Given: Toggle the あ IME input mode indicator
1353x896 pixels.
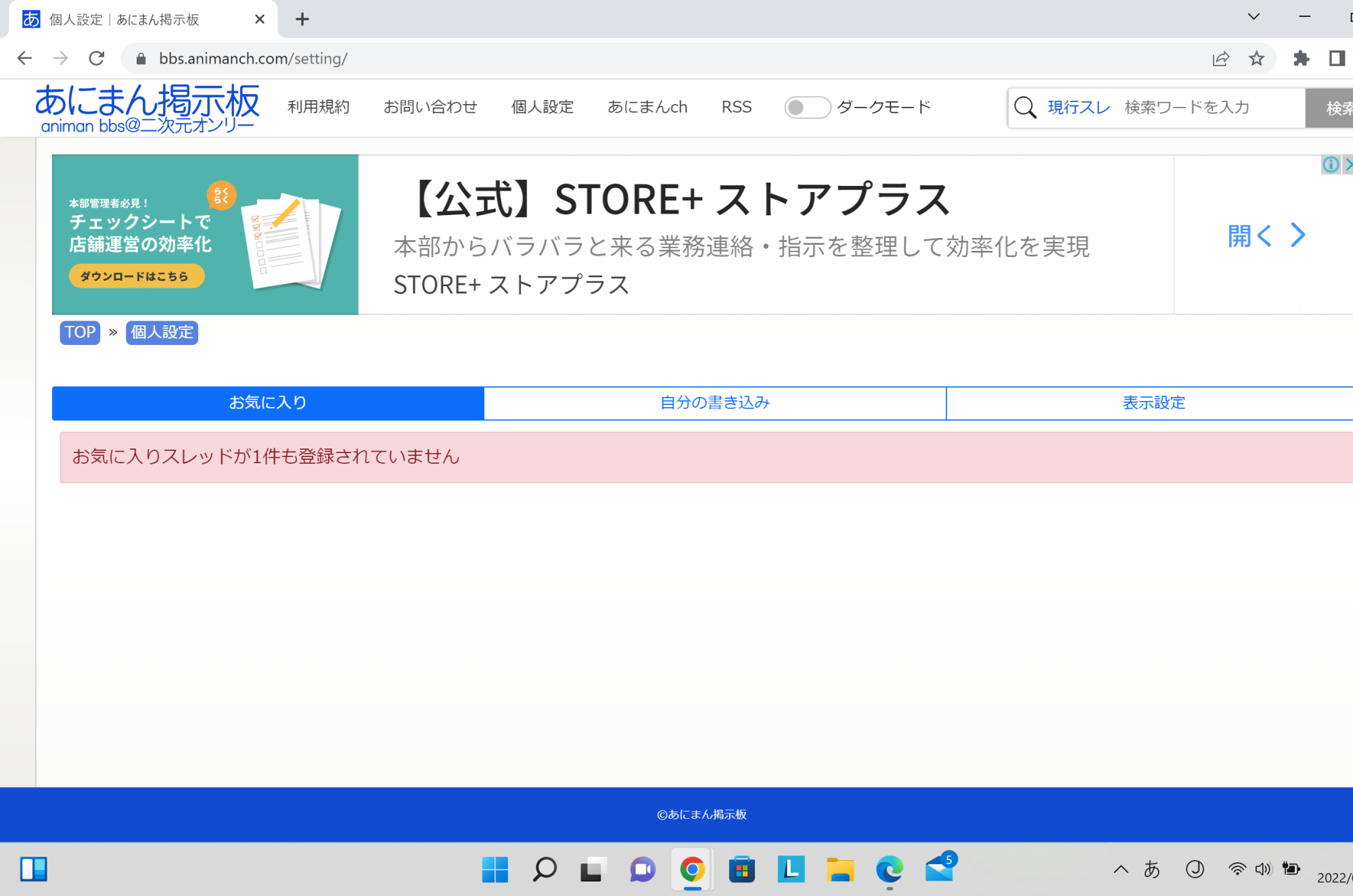Looking at the screenshot, I should pyautogui.click(x=1151, y=869).
